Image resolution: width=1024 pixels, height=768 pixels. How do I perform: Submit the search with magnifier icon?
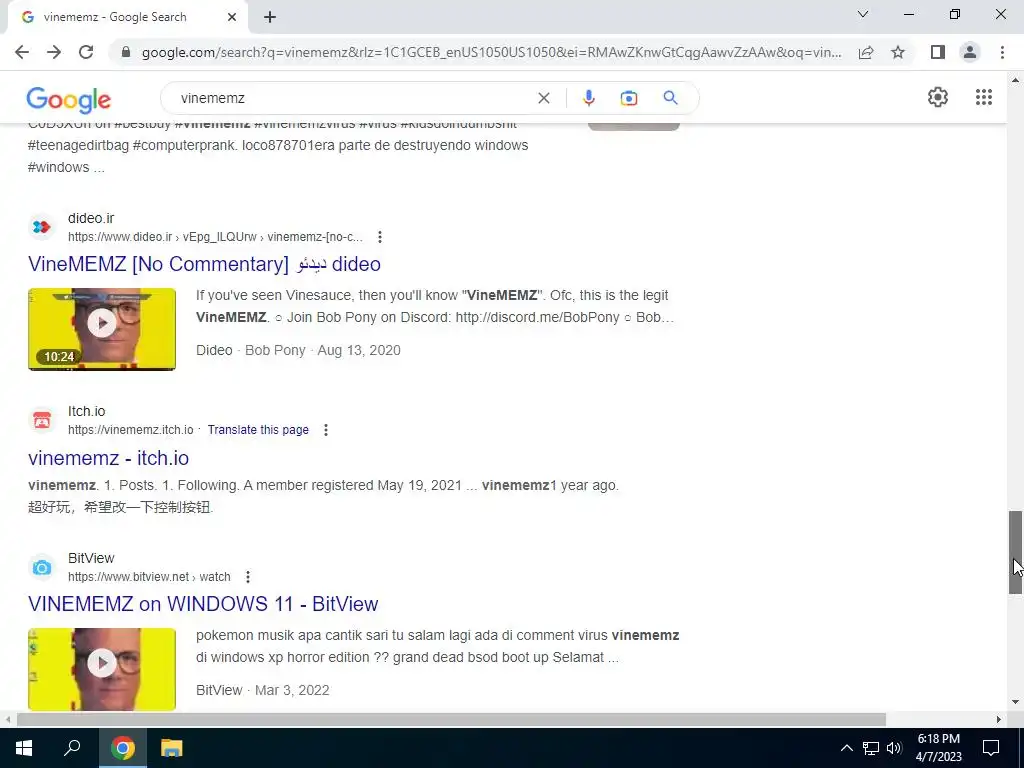(670, 98)
